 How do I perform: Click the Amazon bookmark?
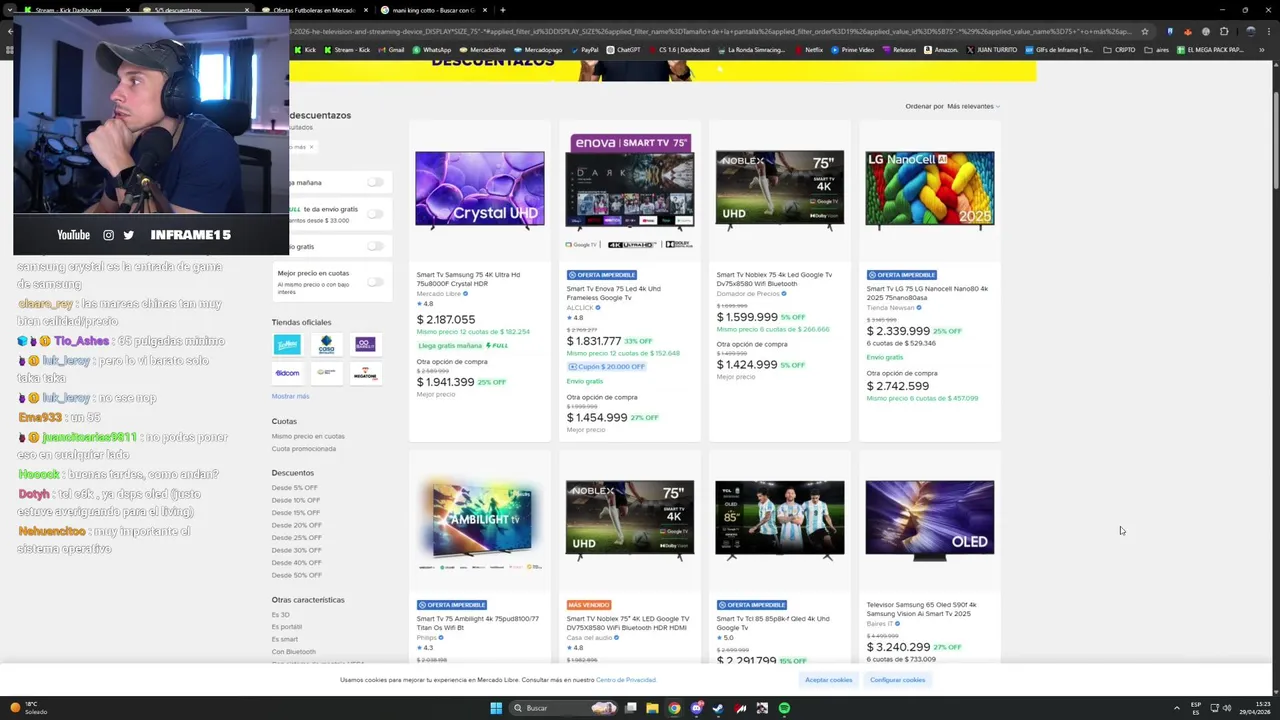click(x=941, y=50)
